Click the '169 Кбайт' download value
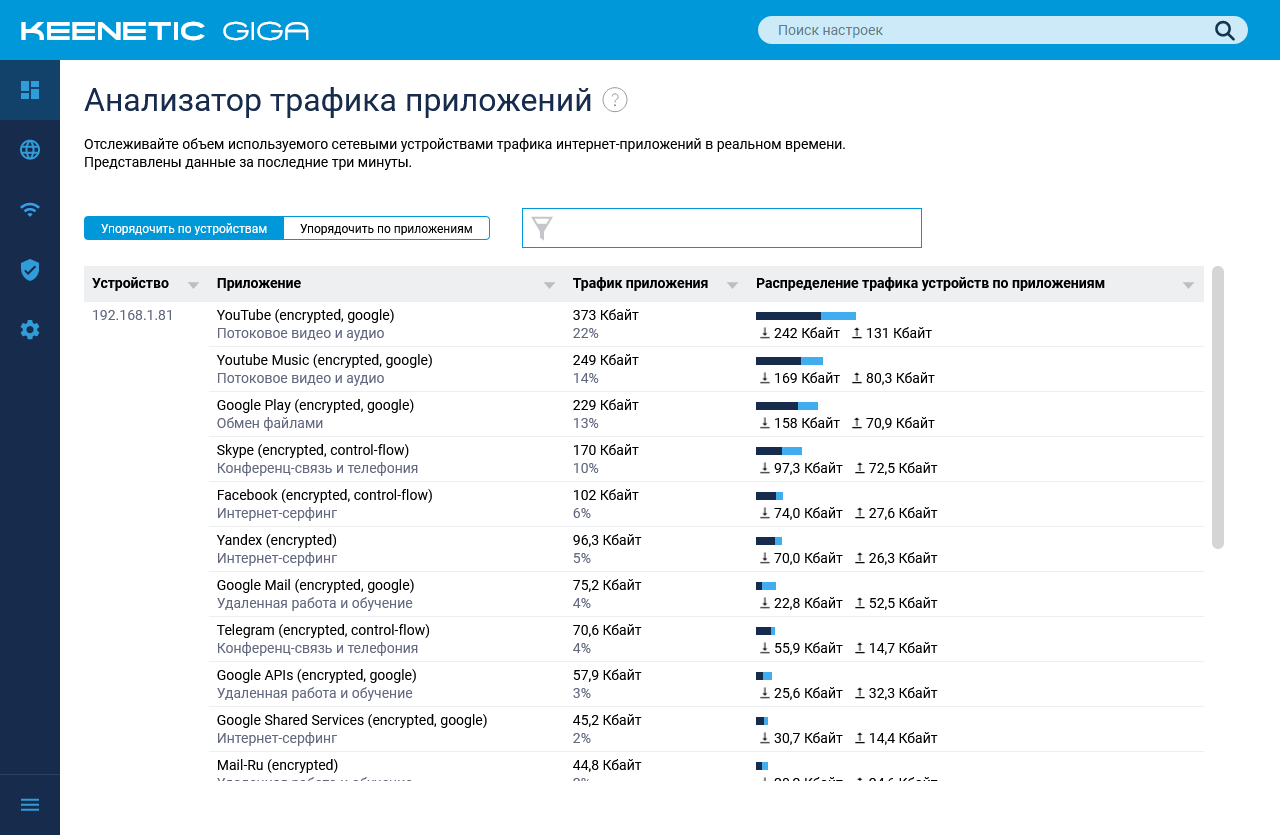The image size is (1280, 835). click(x=807, y=378)
